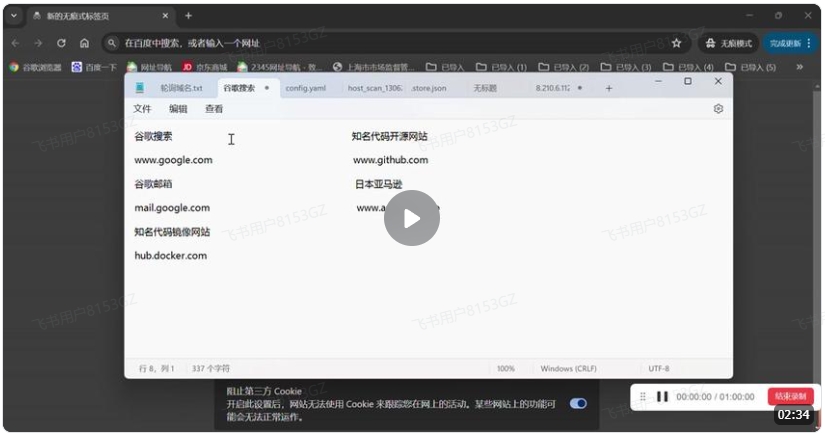Maximize the Notepad window
825x435 pixels.
tap(688, 82)
